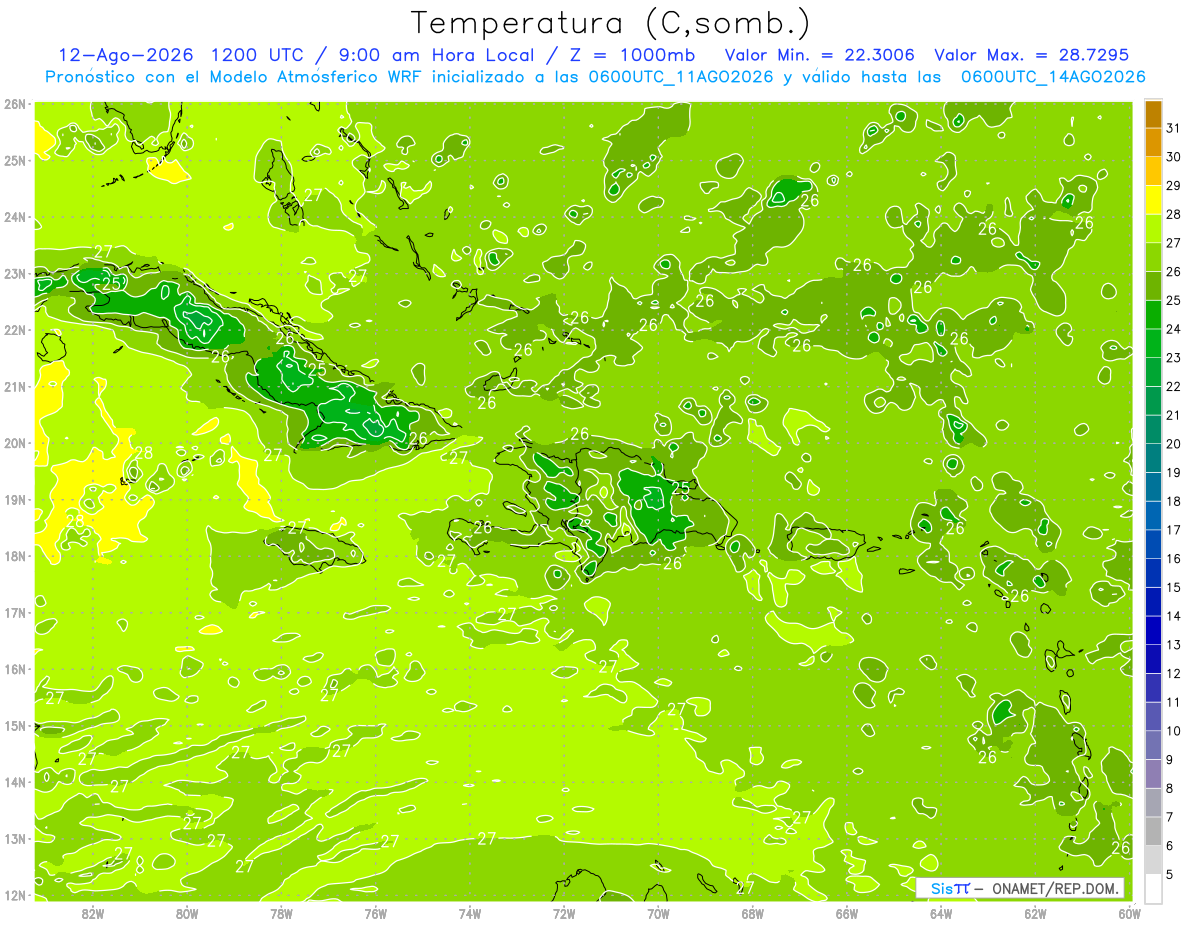Click the latitude axis label '20N'
1200x927 pixels.
point(15,443)
